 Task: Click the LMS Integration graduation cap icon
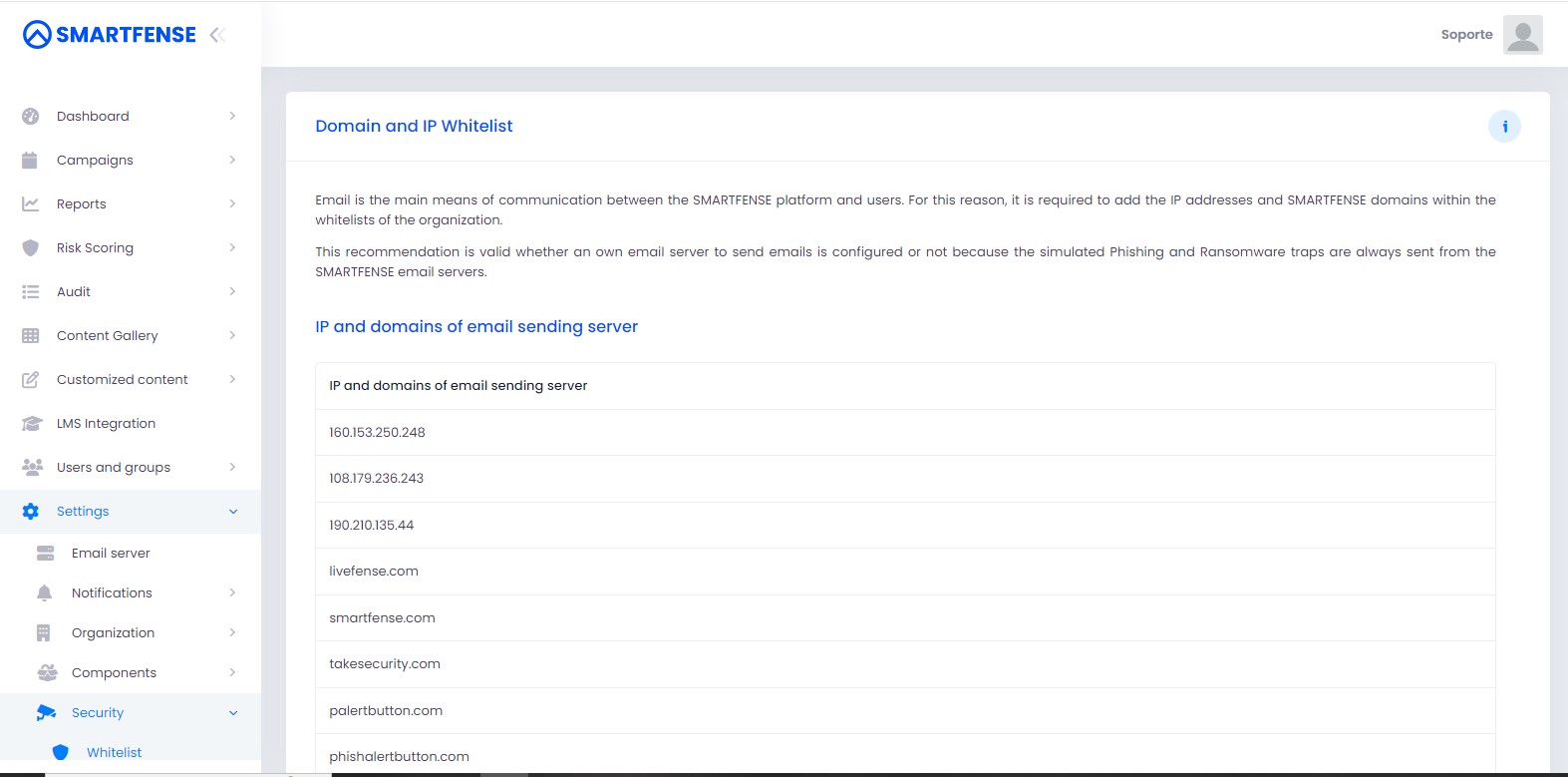32,423
